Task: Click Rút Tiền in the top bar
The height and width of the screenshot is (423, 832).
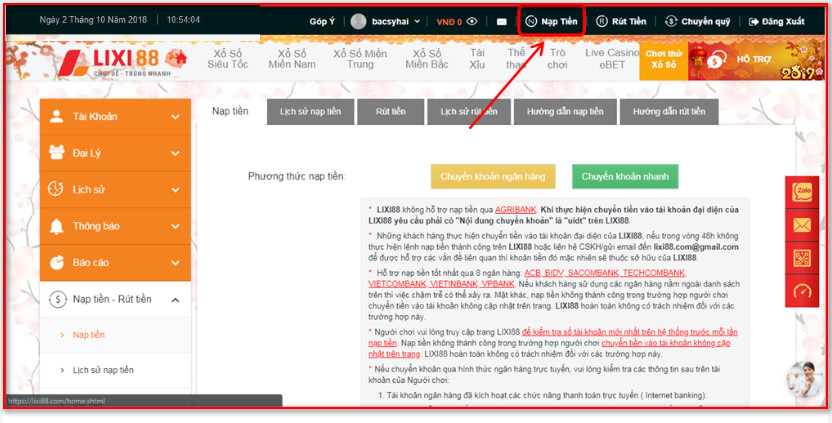Action: (621, 21)
